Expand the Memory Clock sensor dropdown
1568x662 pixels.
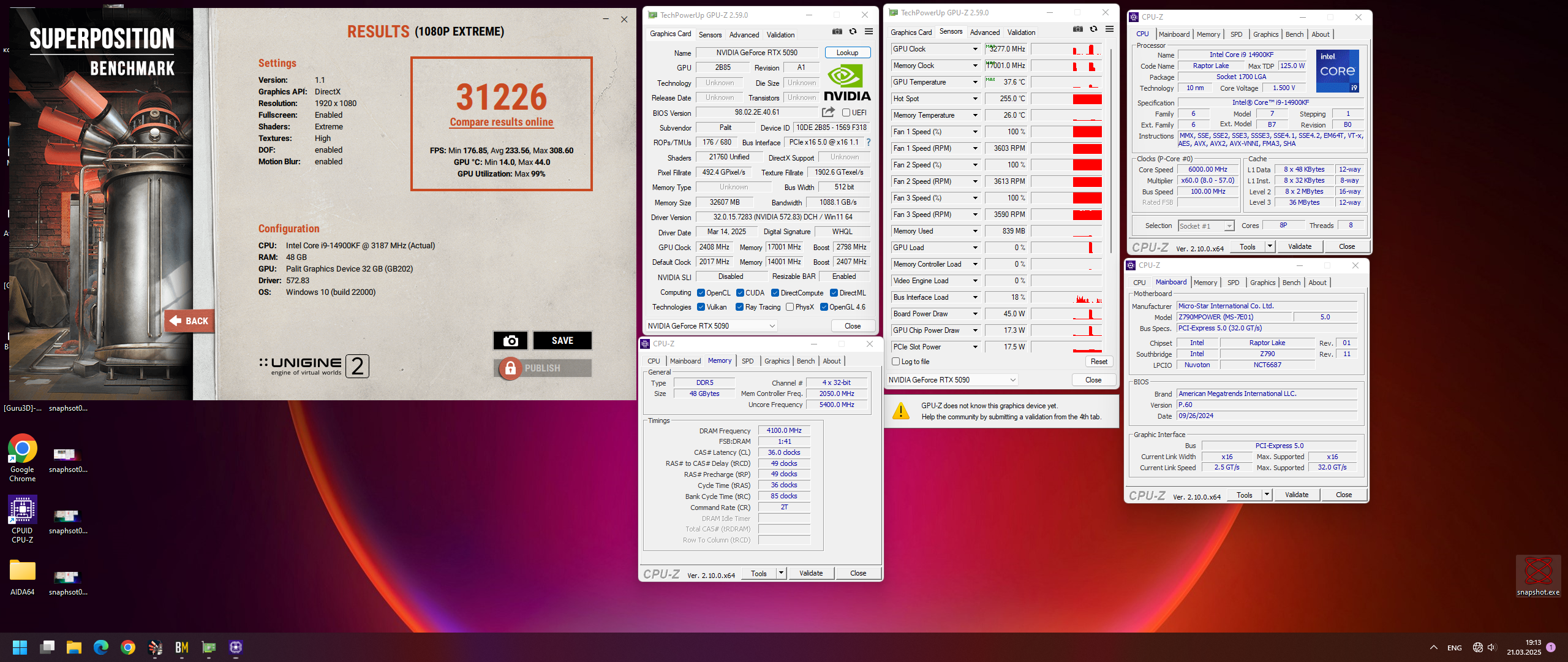[x=975, y=66]
